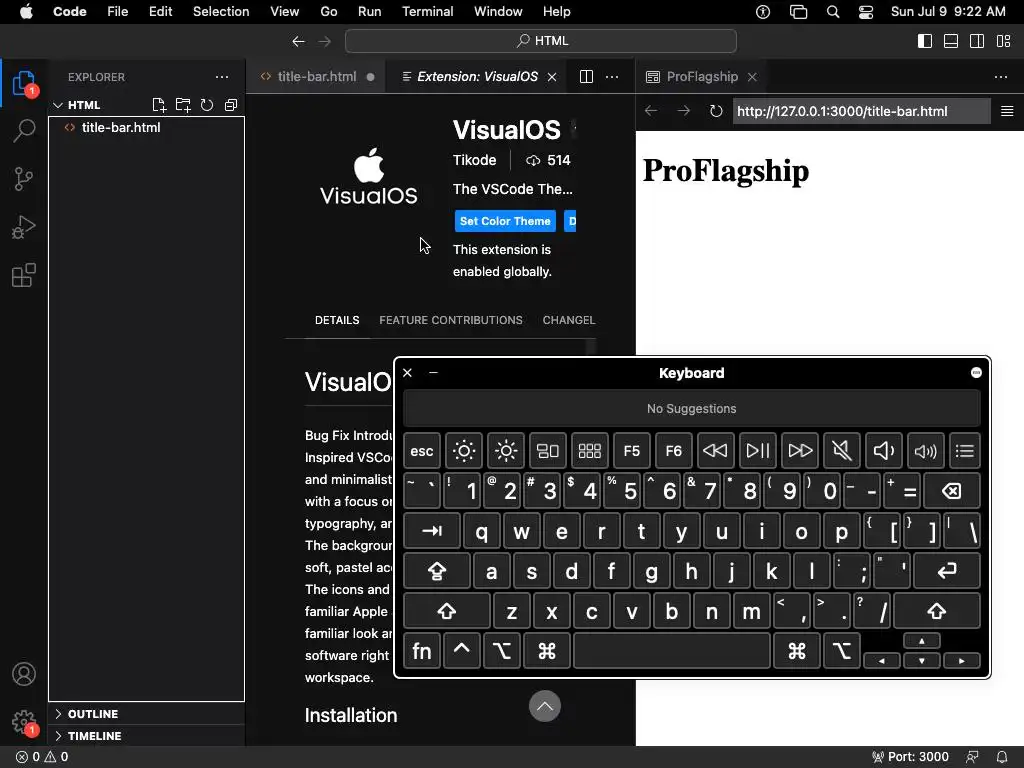Switch to FEATURE CONTRIBUTIONS tab
This screenshot has width=1024, height=768.
tap(451, 320)
